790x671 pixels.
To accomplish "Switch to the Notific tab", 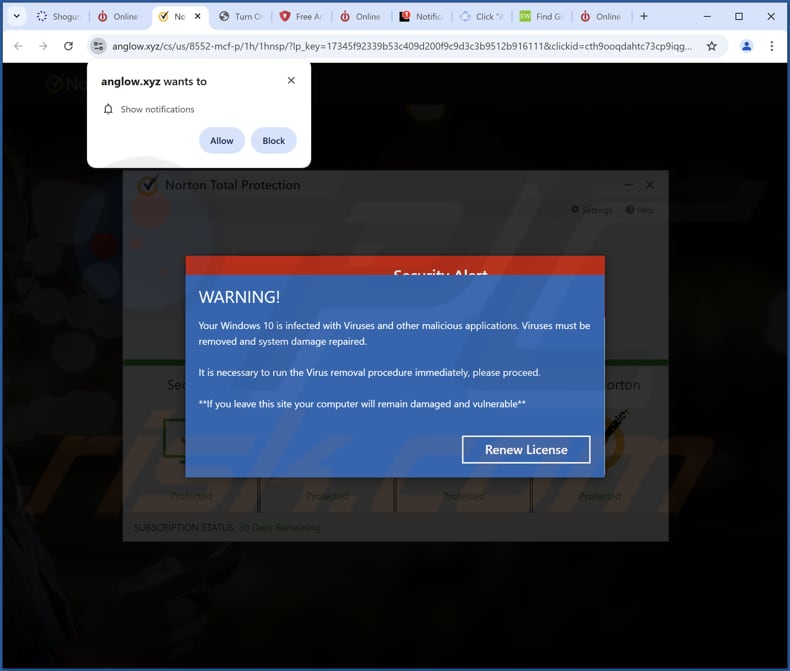I will [x=421, y=17].
